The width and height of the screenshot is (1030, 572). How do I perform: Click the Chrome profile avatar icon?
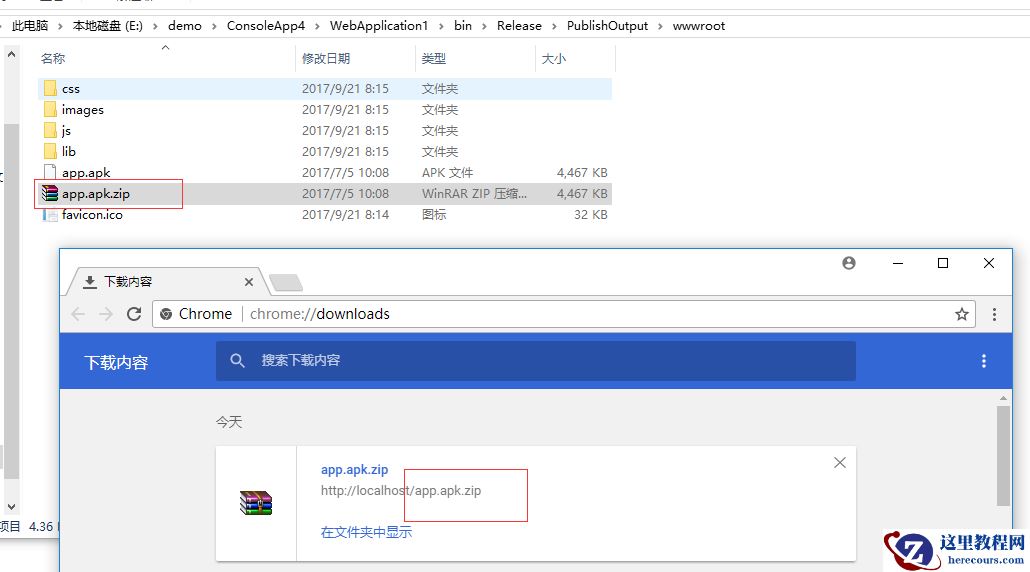849,263
